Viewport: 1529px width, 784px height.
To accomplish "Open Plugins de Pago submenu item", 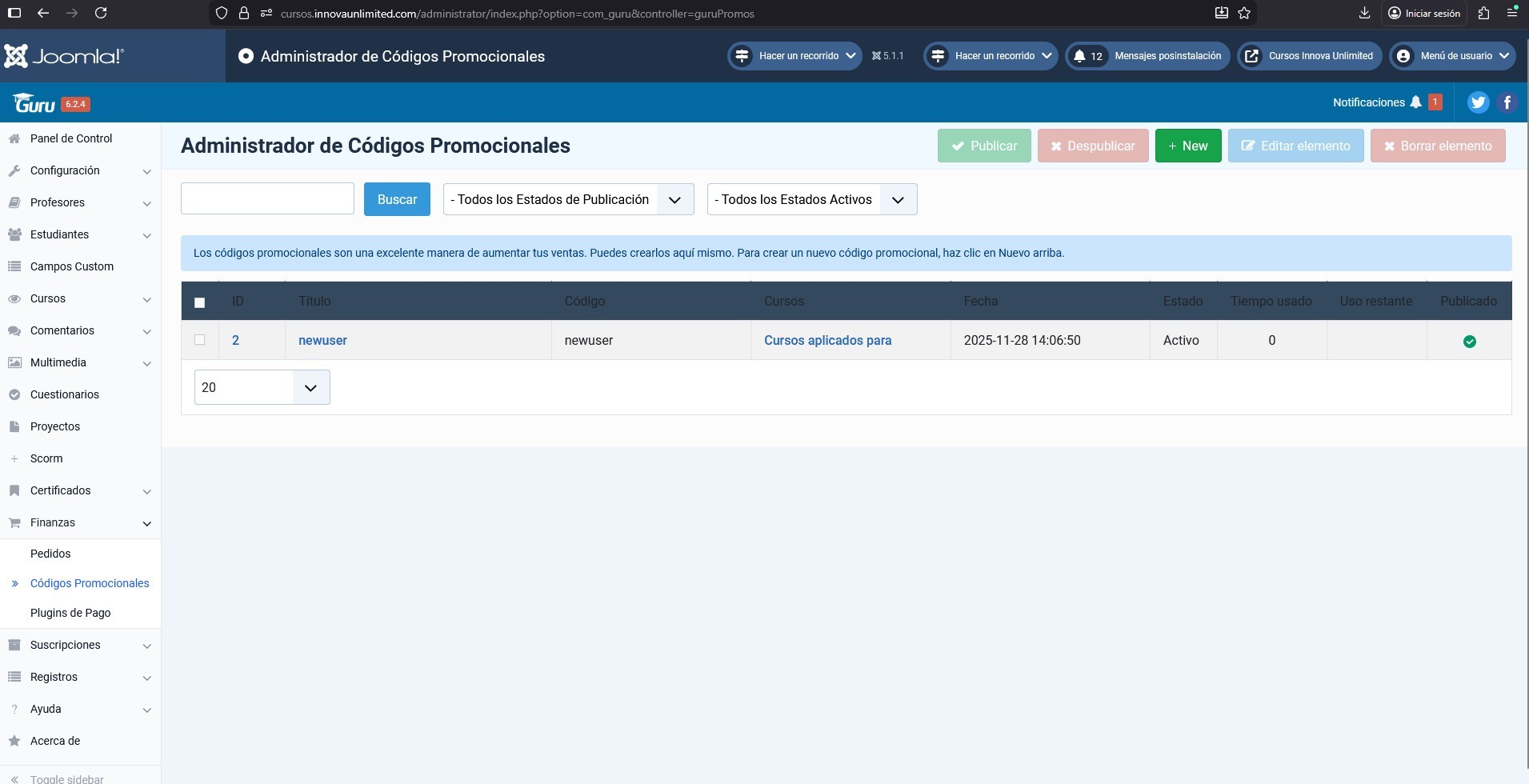I will (70, 613).
